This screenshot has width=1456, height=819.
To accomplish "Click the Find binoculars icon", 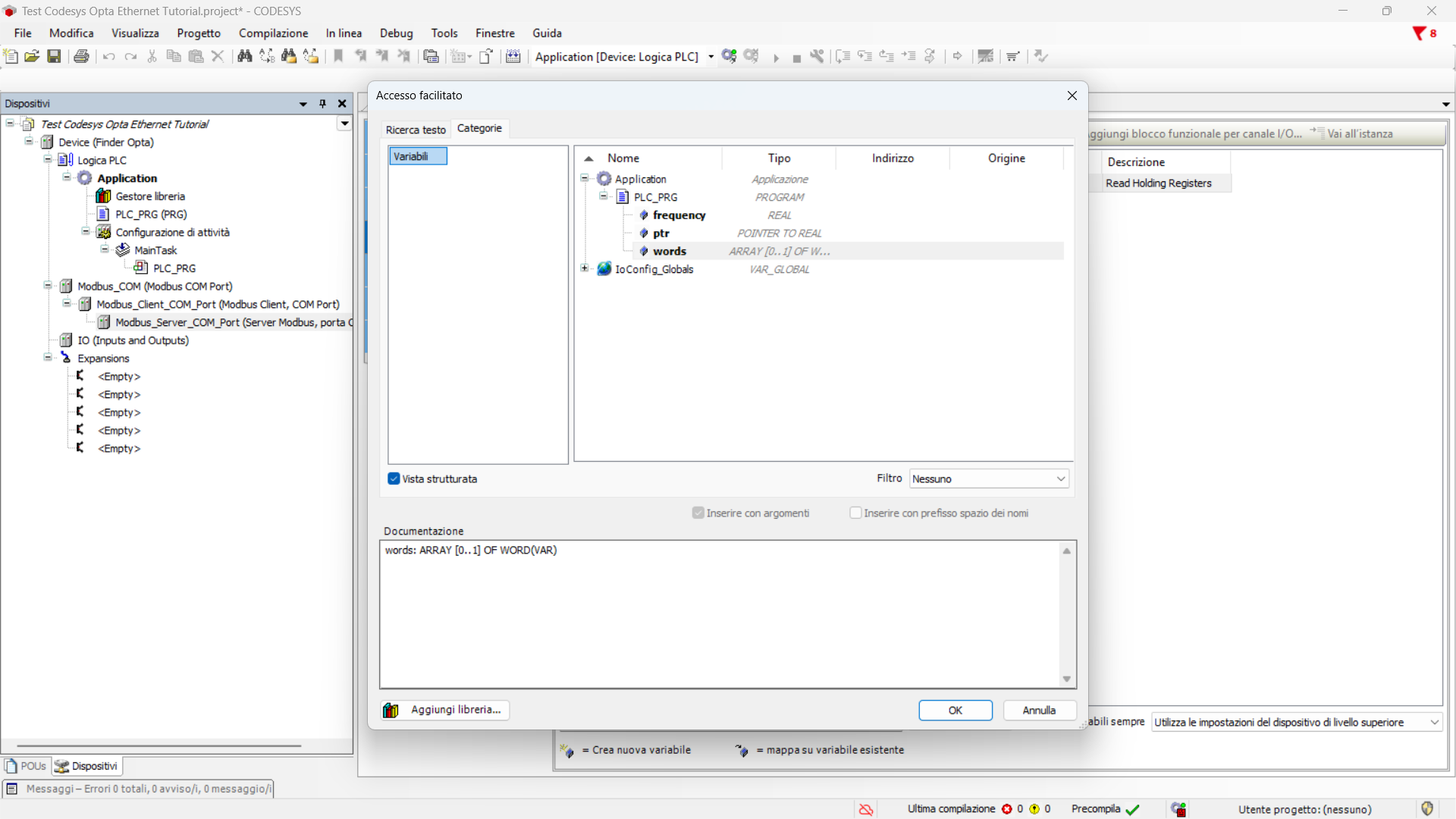I will [x=244, y=56].
